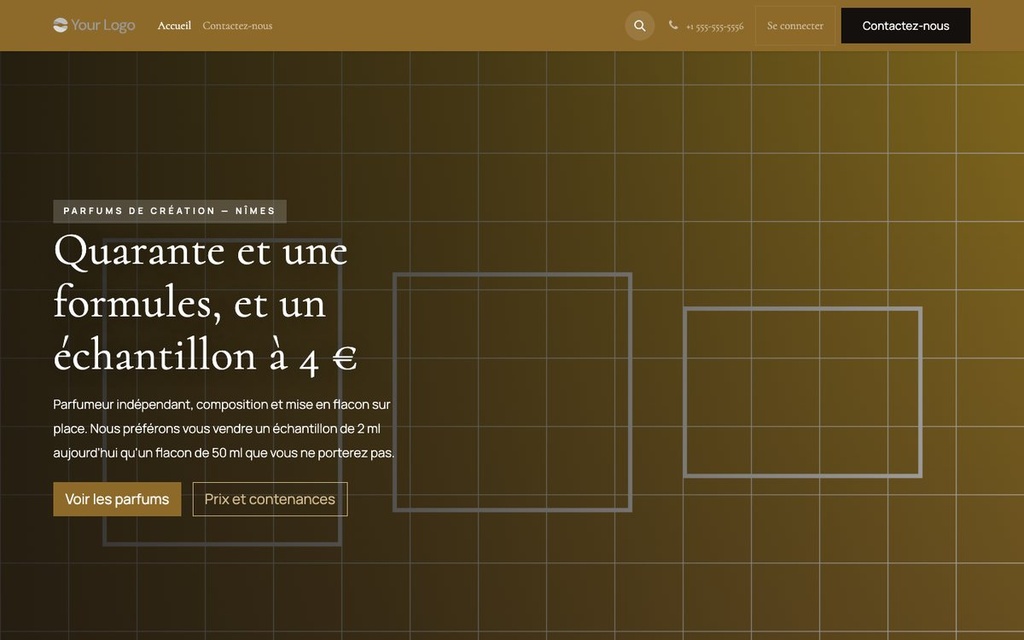1024x640 pixels.
Task: Select the Parfums de création – Nîmes badge
Action: (170, 211)
